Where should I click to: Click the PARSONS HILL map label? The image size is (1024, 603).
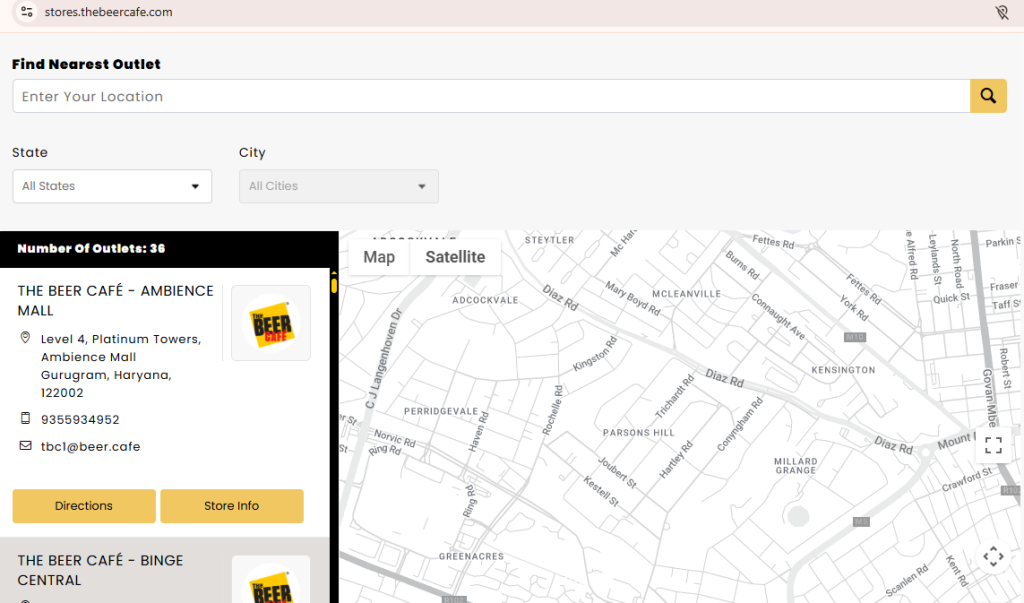pyautogui.click(x=639, y=432)
